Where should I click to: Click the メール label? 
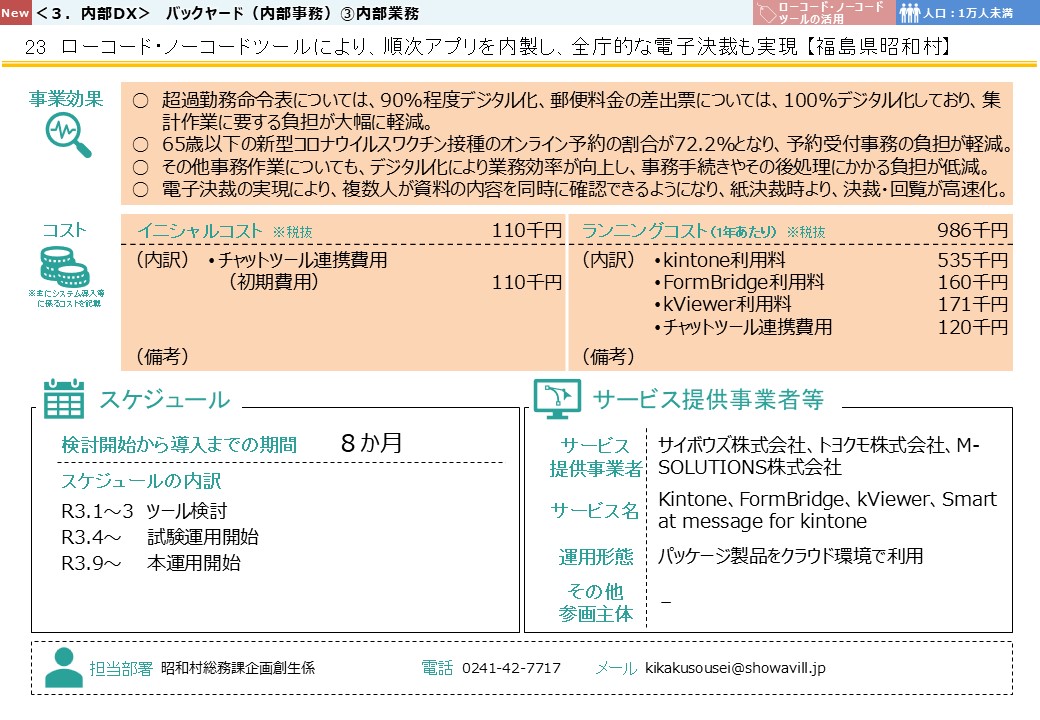point(616,668)
